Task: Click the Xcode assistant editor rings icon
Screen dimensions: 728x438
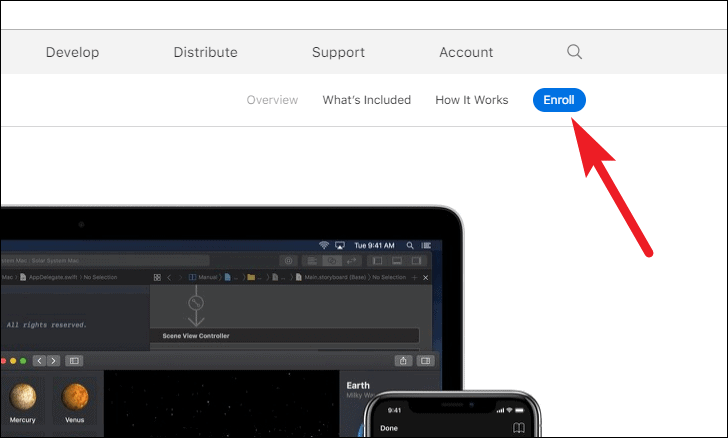Action: coord(332,261)
